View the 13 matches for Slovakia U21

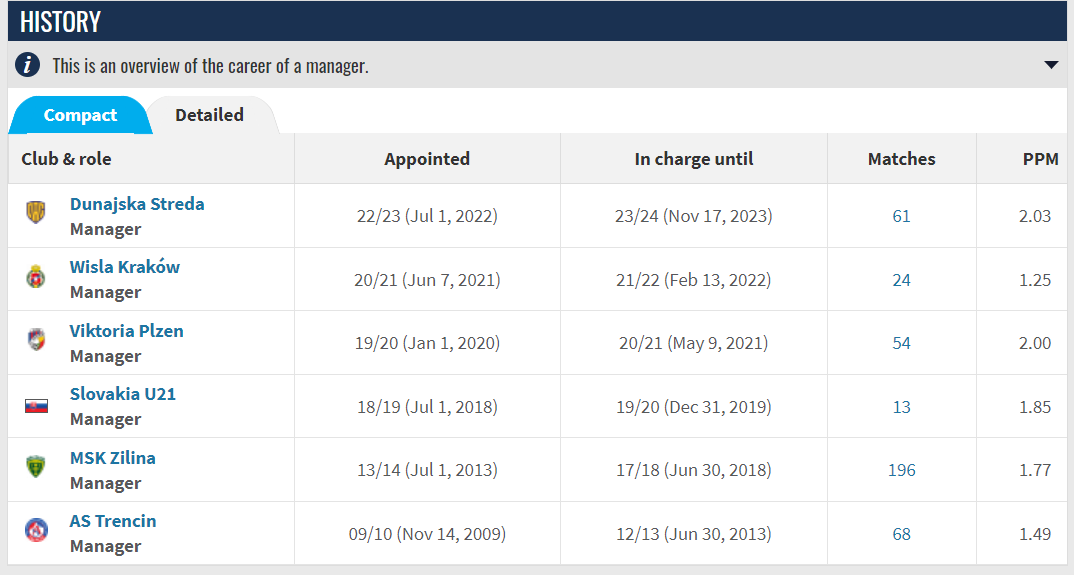901,407
